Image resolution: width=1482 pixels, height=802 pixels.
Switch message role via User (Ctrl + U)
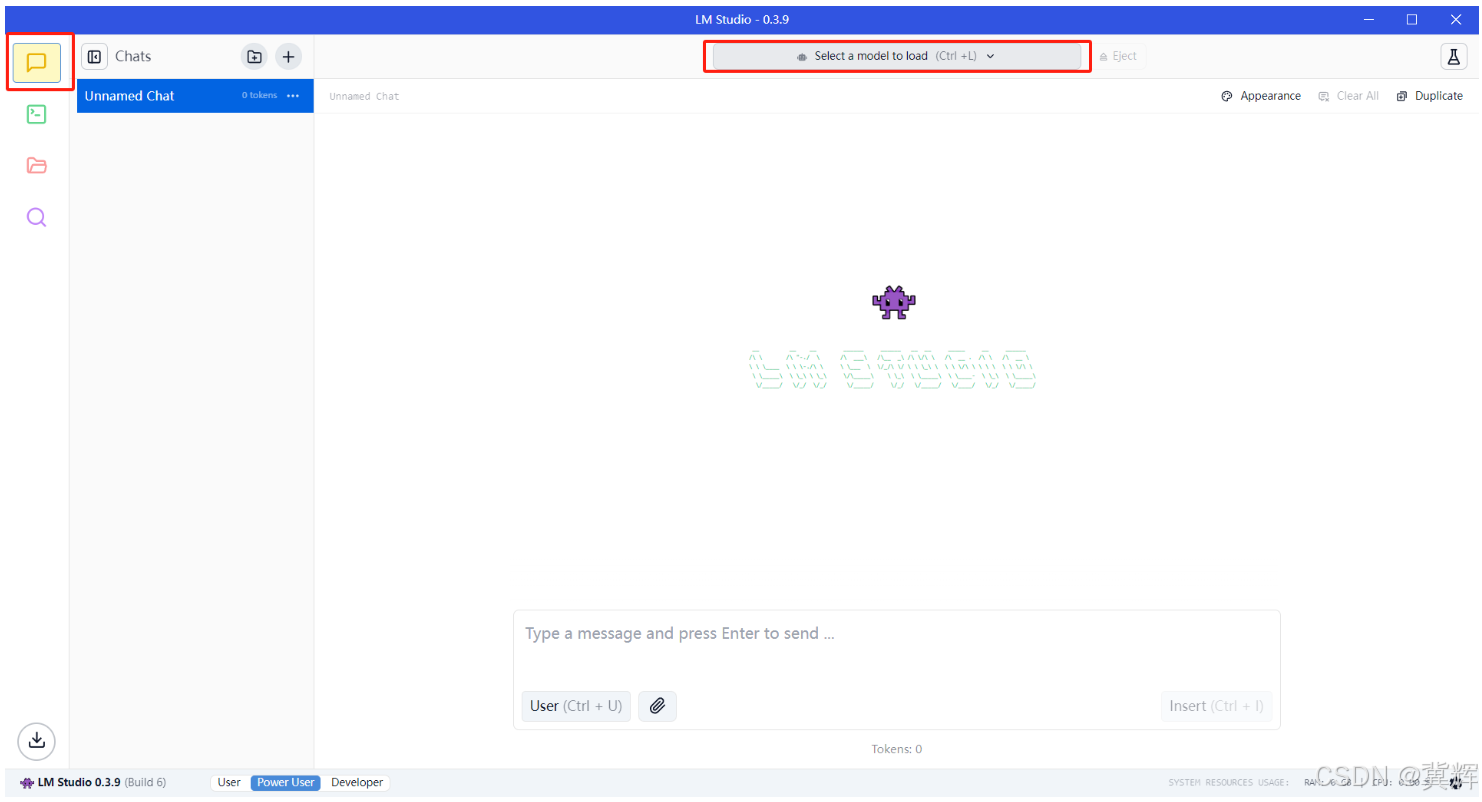[576, 706]
